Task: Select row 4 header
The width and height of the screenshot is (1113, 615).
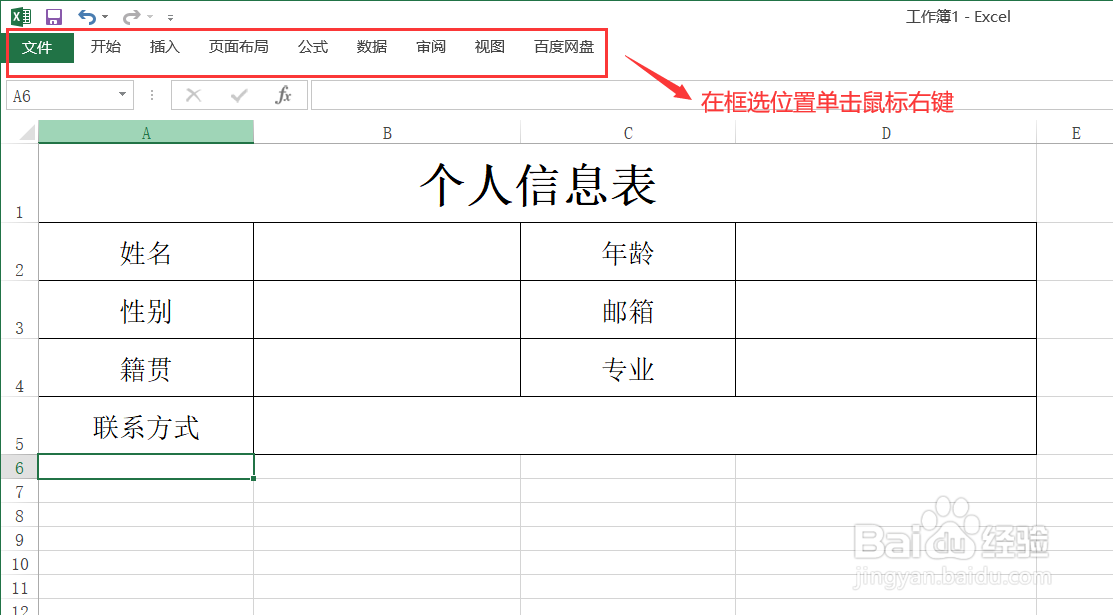Action: pyautogui.click(x=19, y=368)
